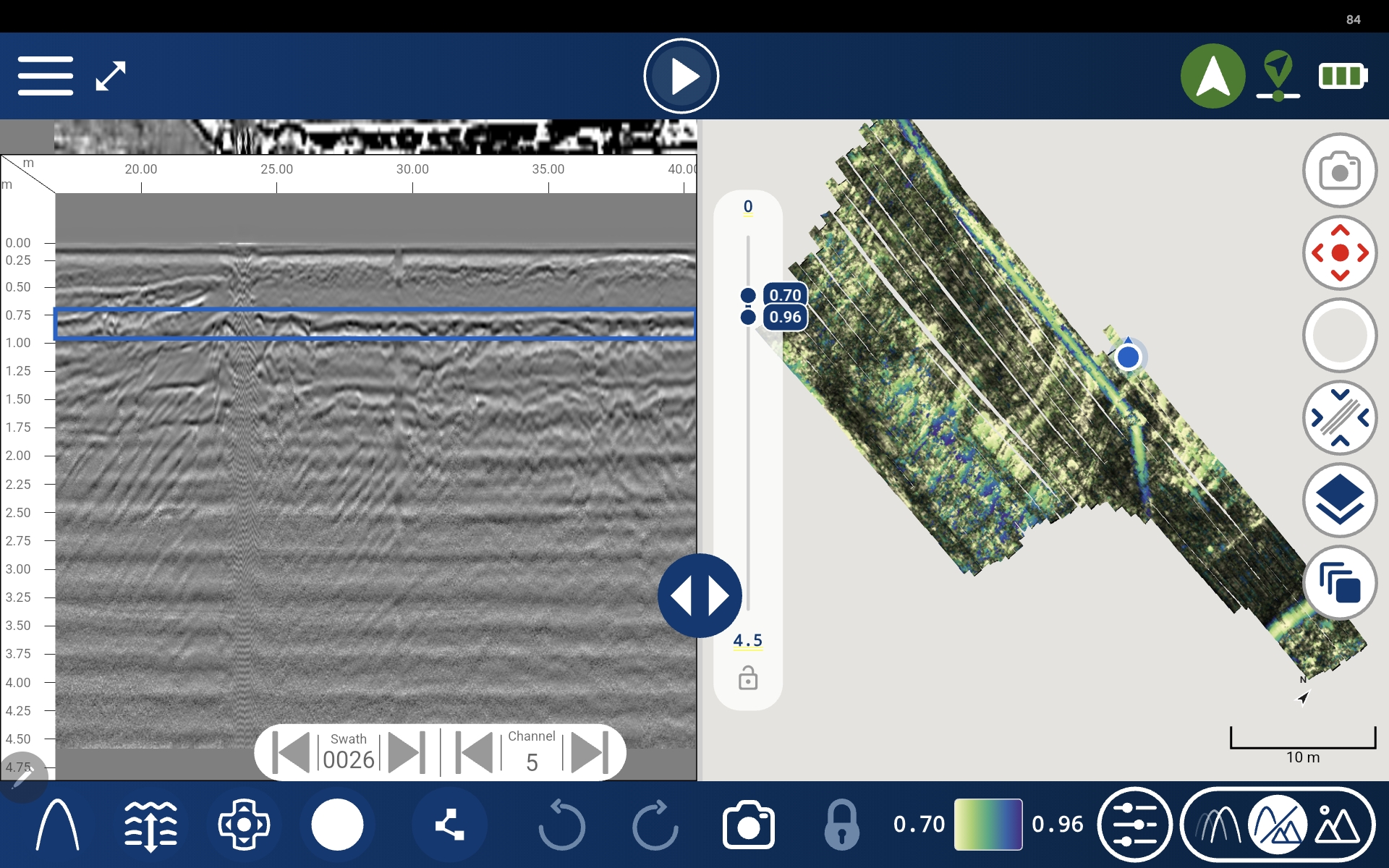Capture screenshot with bottom camera icon
Viewport: 1389px width, 868px height.
click(x=748, y=825)
